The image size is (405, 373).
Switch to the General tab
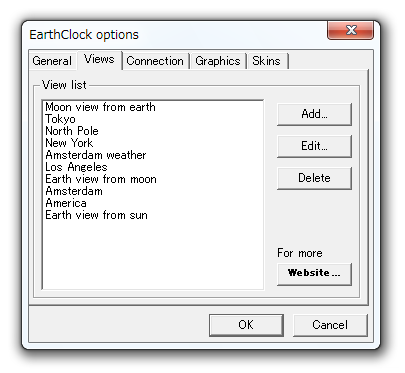coord(52,61)
